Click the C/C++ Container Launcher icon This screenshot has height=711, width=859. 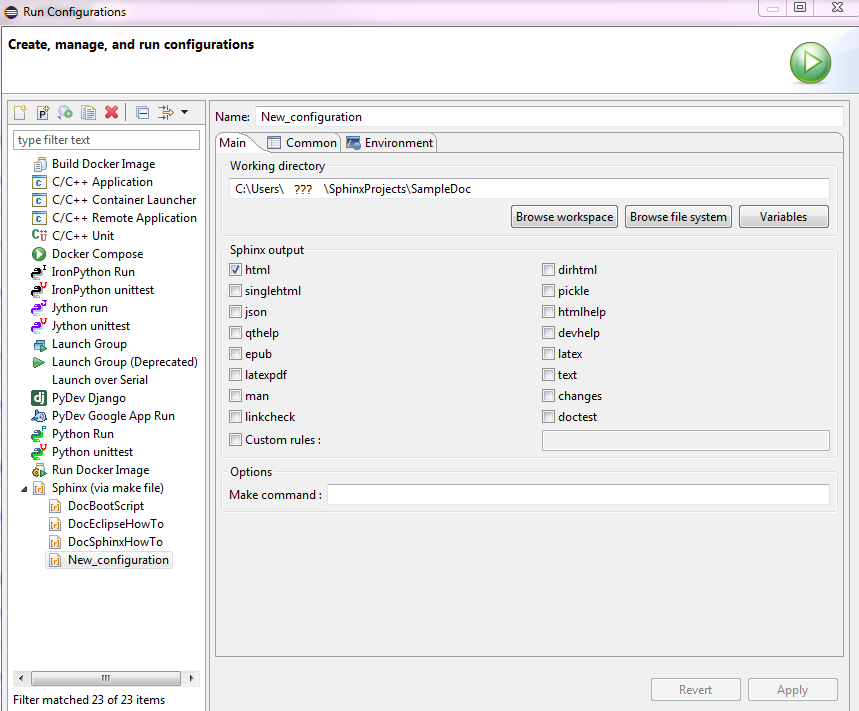coord(39,200)
